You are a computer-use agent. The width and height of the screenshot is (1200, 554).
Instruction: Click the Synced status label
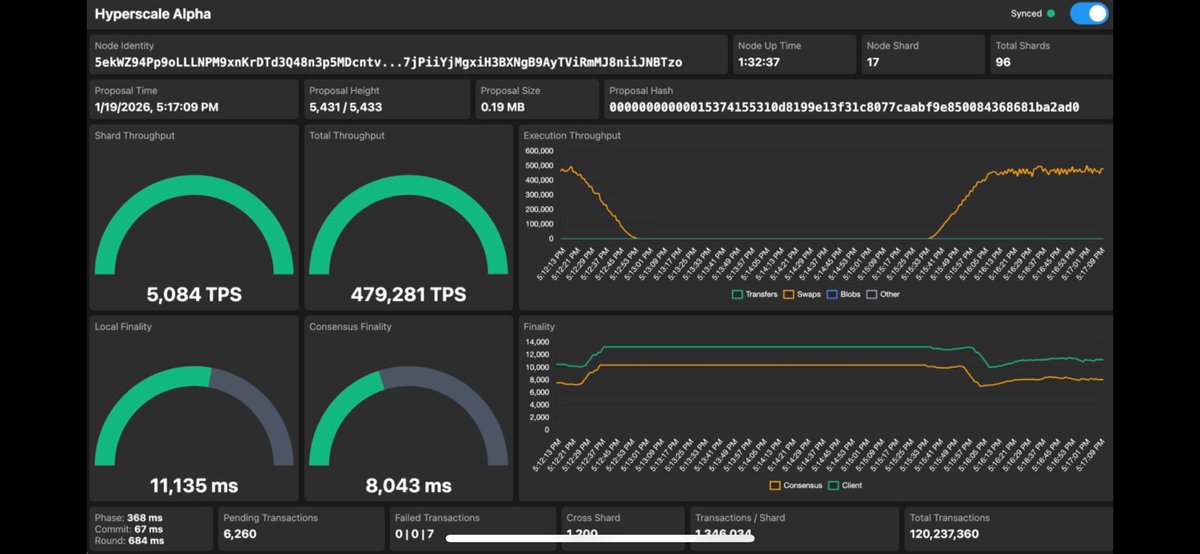coord(1026,14)
